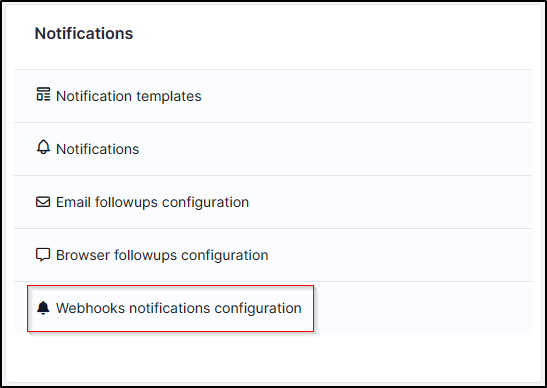Open Browser followups configuration
547x388 pixels.
(x=162, y=255)
